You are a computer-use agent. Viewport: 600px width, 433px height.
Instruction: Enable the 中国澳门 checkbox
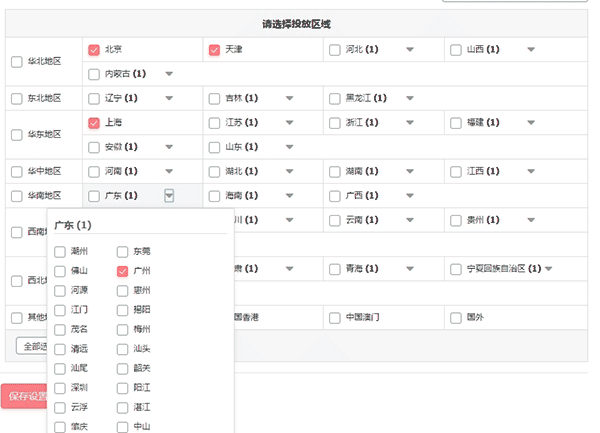pyautogui.click(x=334, y=318)
